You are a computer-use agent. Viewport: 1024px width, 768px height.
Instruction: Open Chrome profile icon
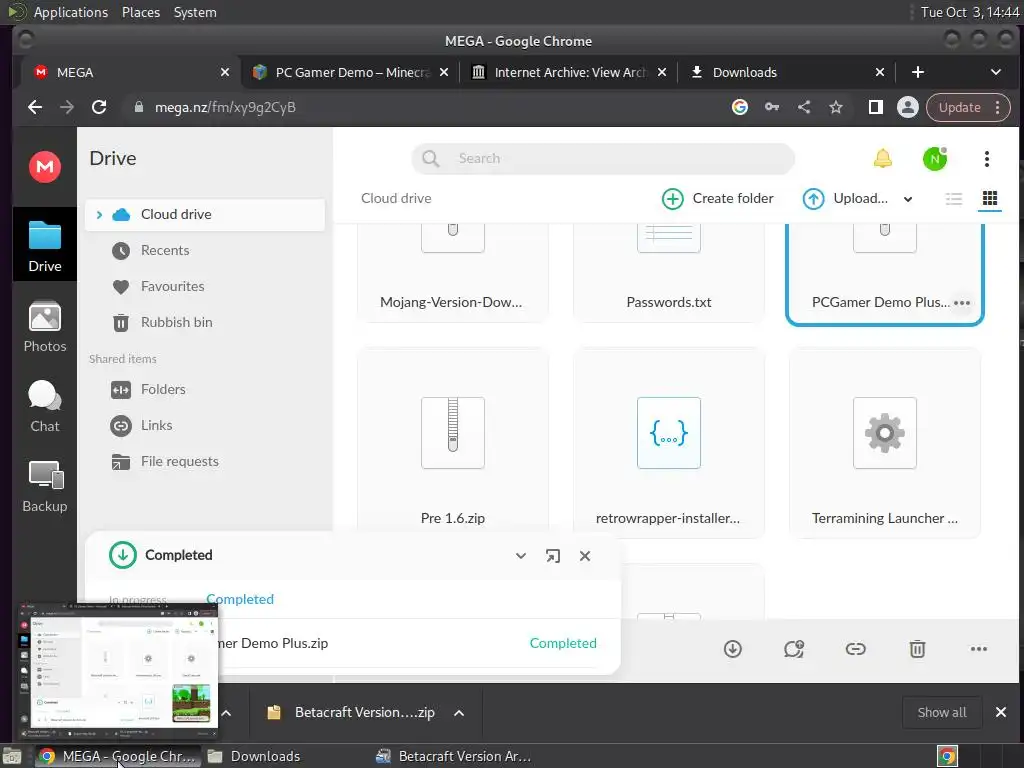pyautogui.click(x=907, y=107)
